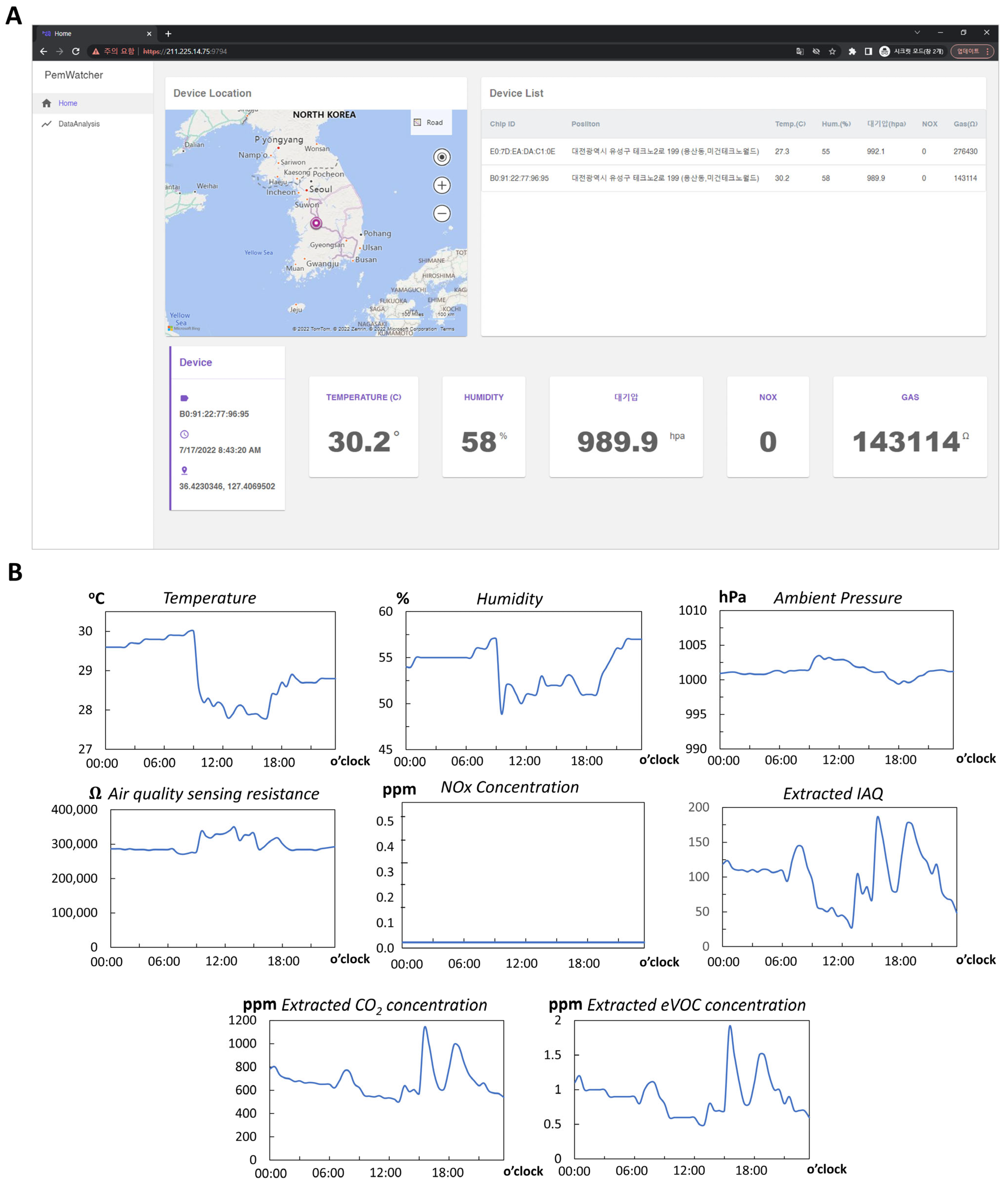The height and width of the screenshot is (1183, 1008).
Task: Select device row E0:7D:EA:DA:C1:0E
Action: tap(522, 151)
